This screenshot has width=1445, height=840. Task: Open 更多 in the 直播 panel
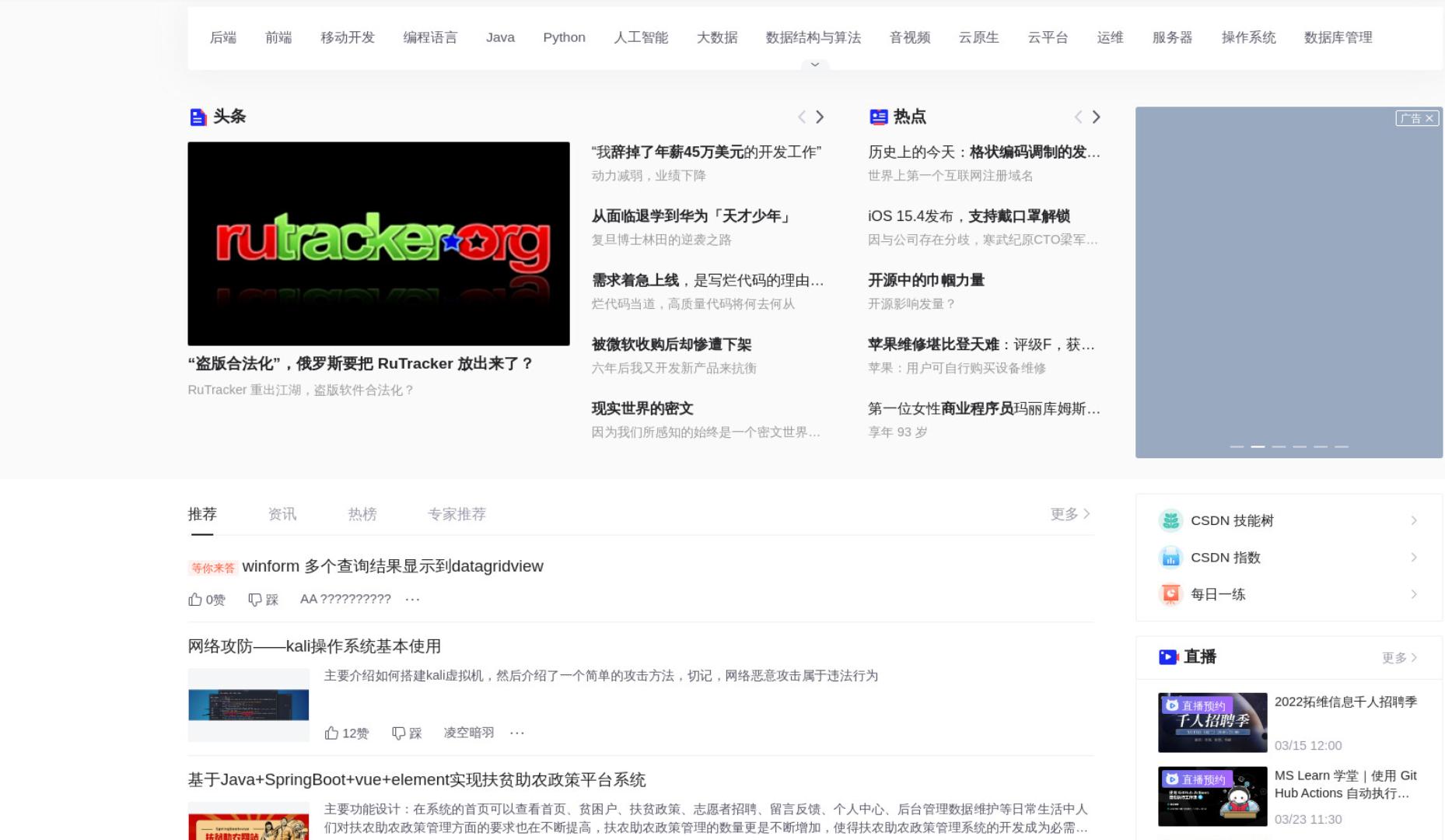click(x=1400, y=658)
